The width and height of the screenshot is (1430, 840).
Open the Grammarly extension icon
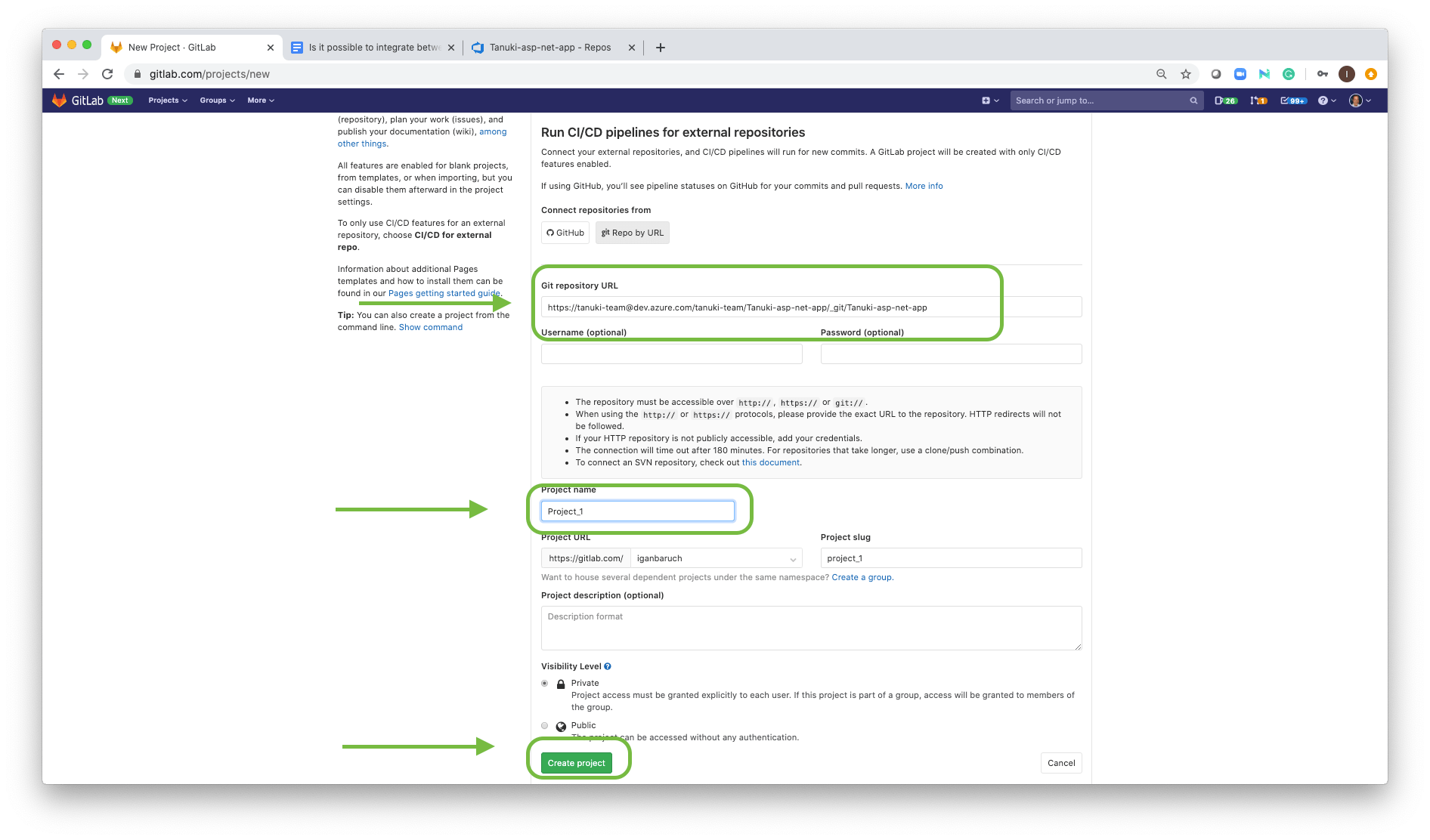click(1289, 73)
